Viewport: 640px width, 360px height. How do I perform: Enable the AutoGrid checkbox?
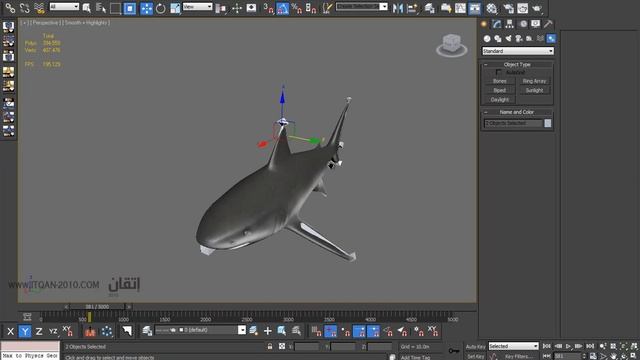point(498,72)
